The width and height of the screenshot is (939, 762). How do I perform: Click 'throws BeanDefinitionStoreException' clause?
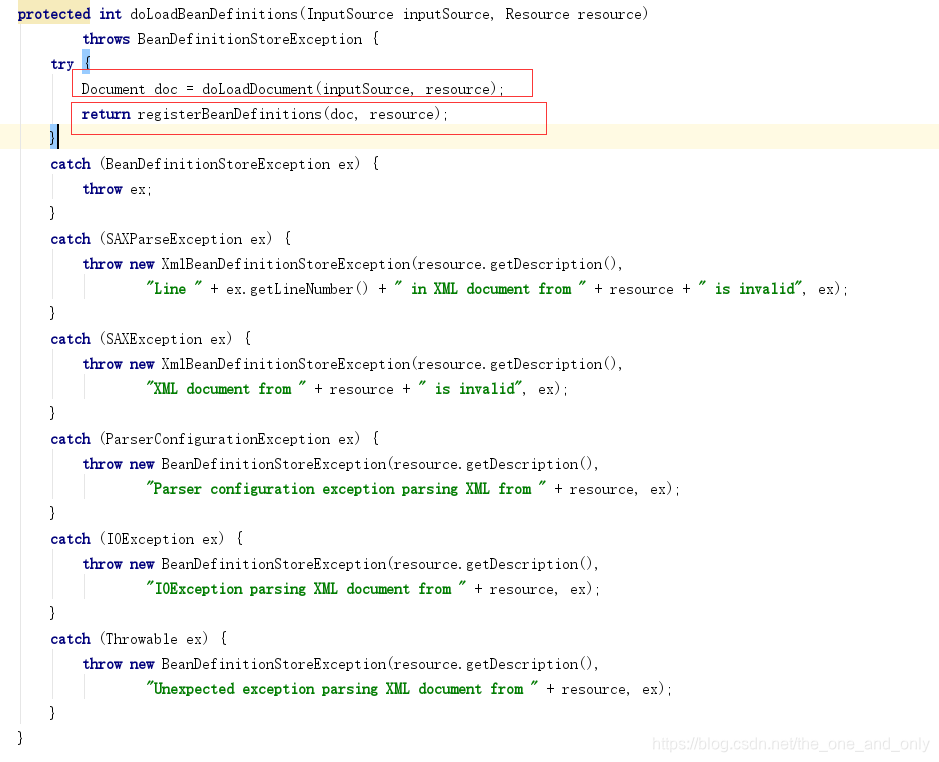point(222,39)
